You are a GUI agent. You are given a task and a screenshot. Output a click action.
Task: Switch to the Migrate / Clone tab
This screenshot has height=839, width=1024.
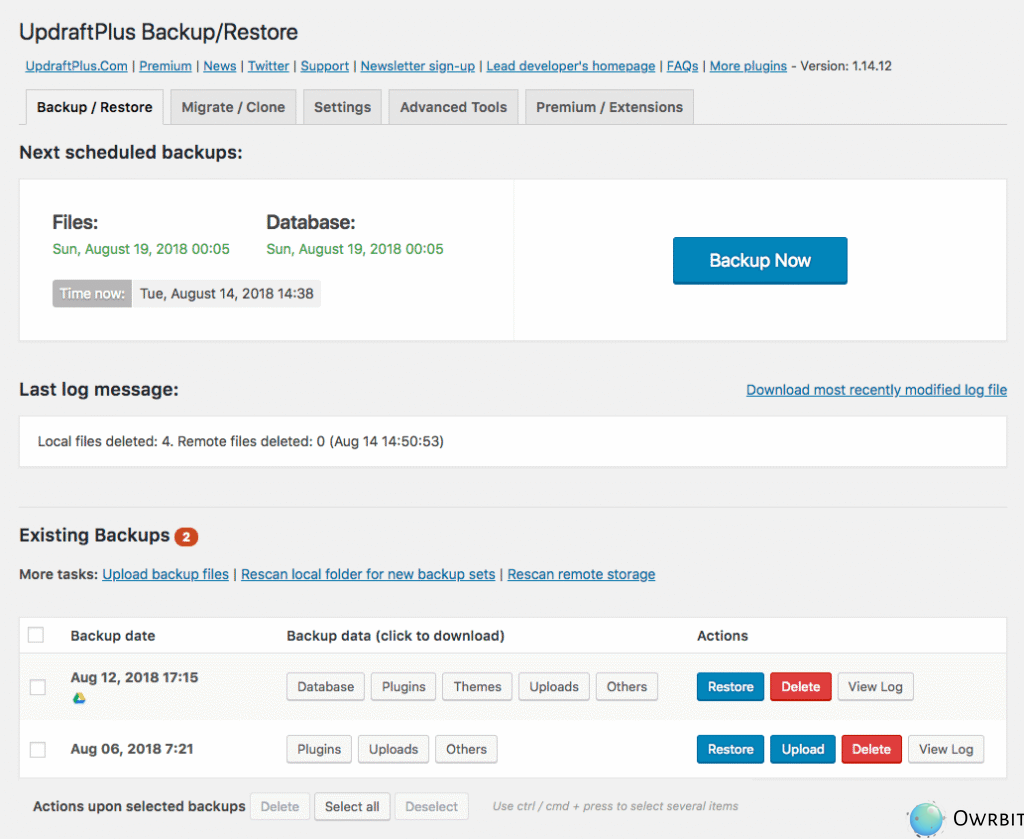[x=233, y=107]
